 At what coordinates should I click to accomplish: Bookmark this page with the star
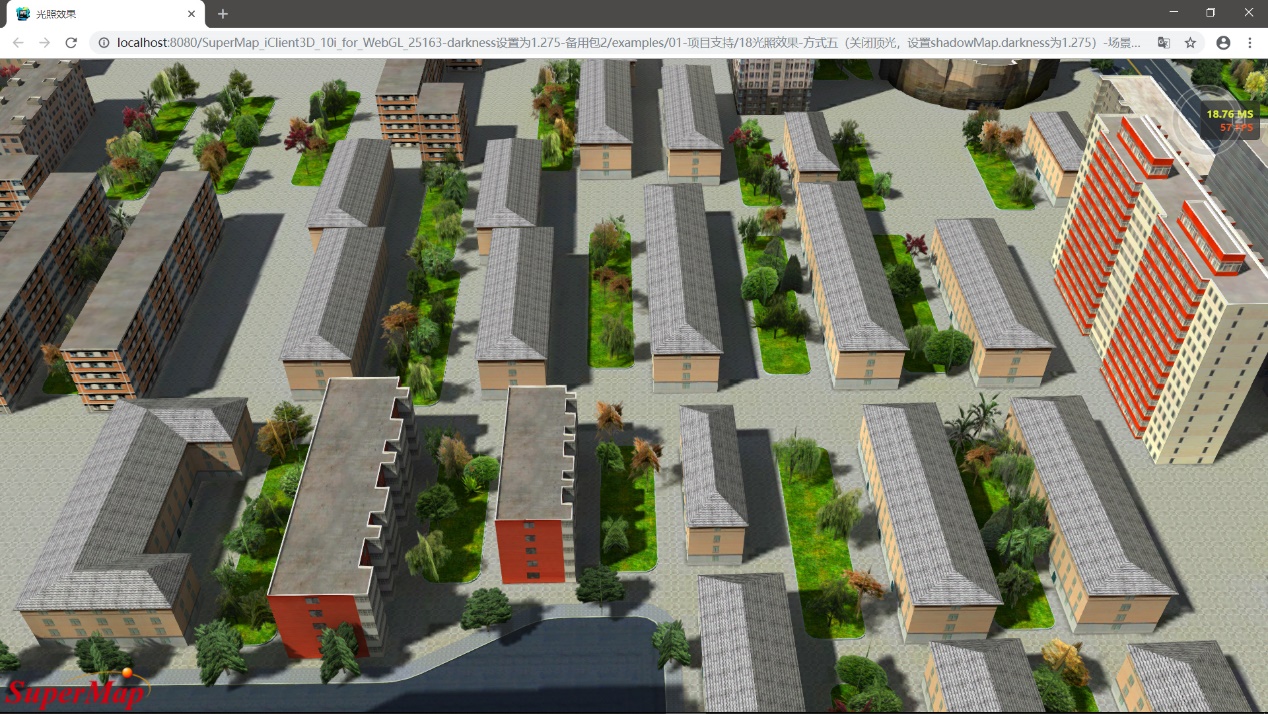(1190, 43)
